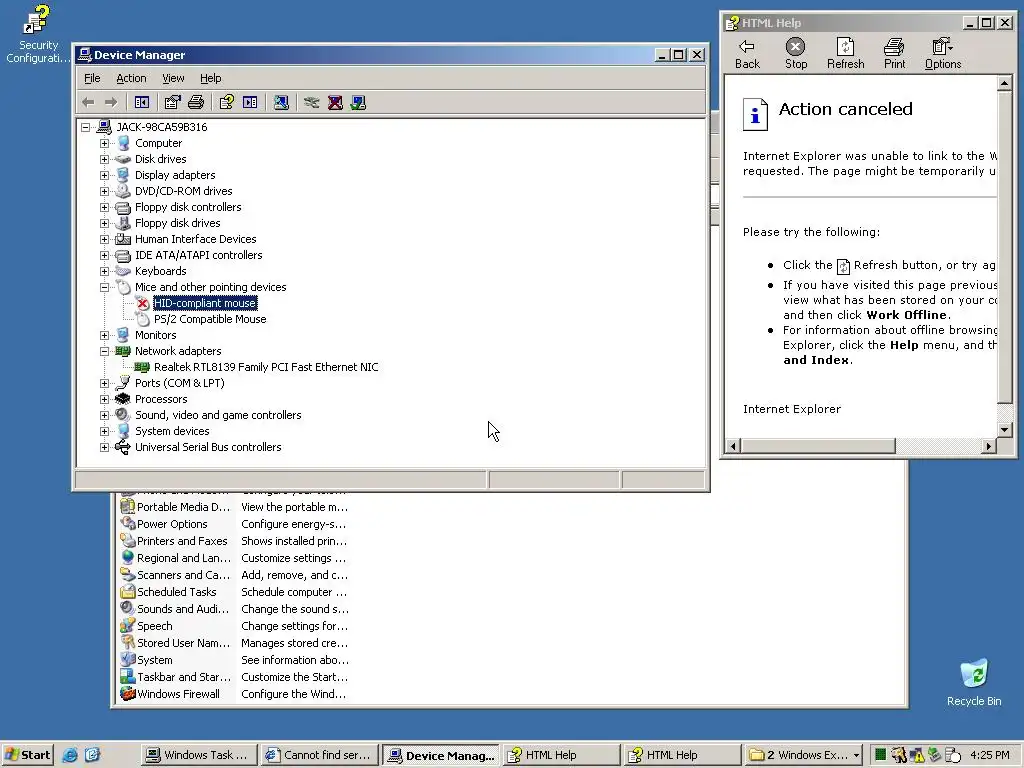This screenshot has height=768, width=1024.
Task: Click Print in the HTML Help toolbar
Action: click(x=894, y=54)
